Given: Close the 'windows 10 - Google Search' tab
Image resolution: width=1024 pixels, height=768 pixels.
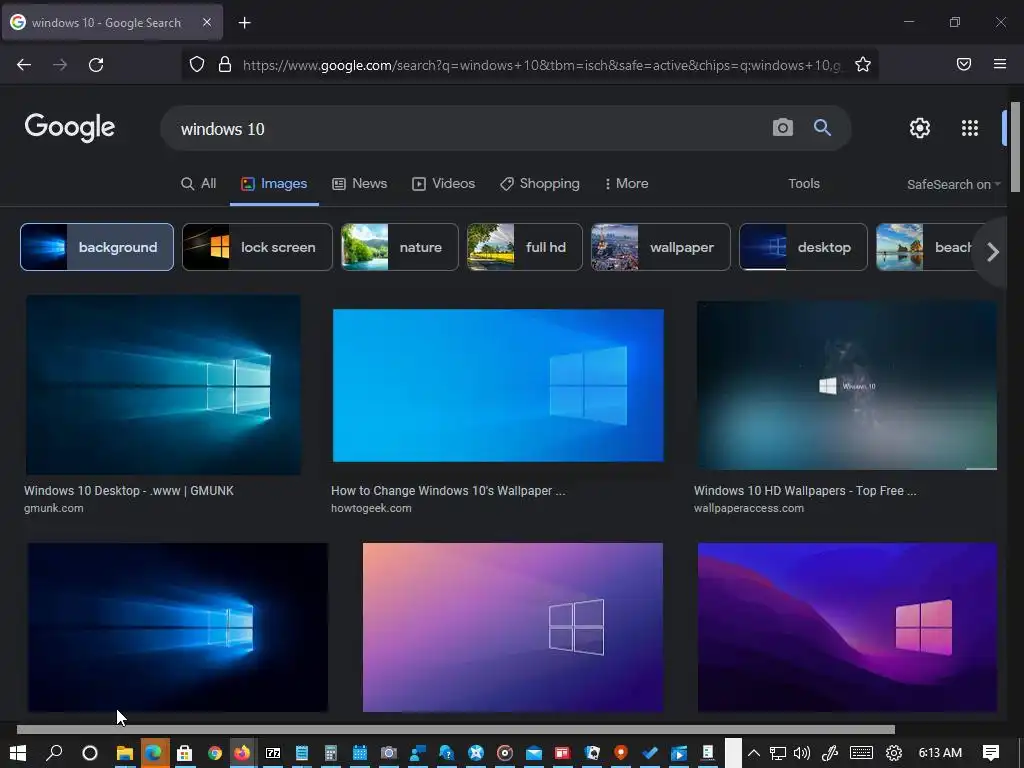Looking at the screenshot, I should (206, 22).
